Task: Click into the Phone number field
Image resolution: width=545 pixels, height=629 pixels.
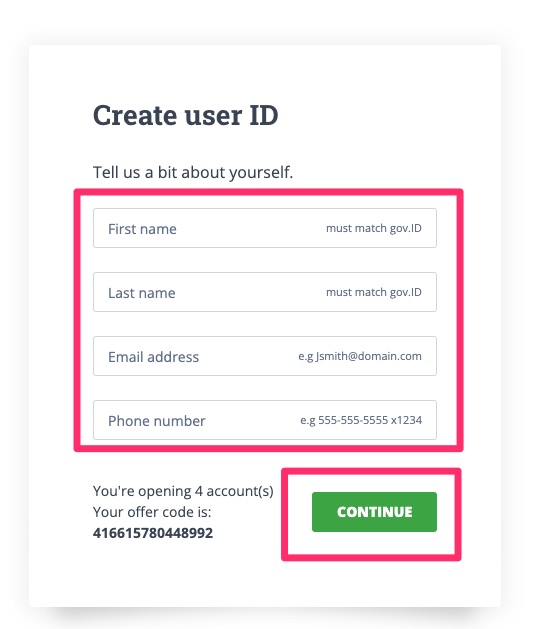Action: [265, 420]
